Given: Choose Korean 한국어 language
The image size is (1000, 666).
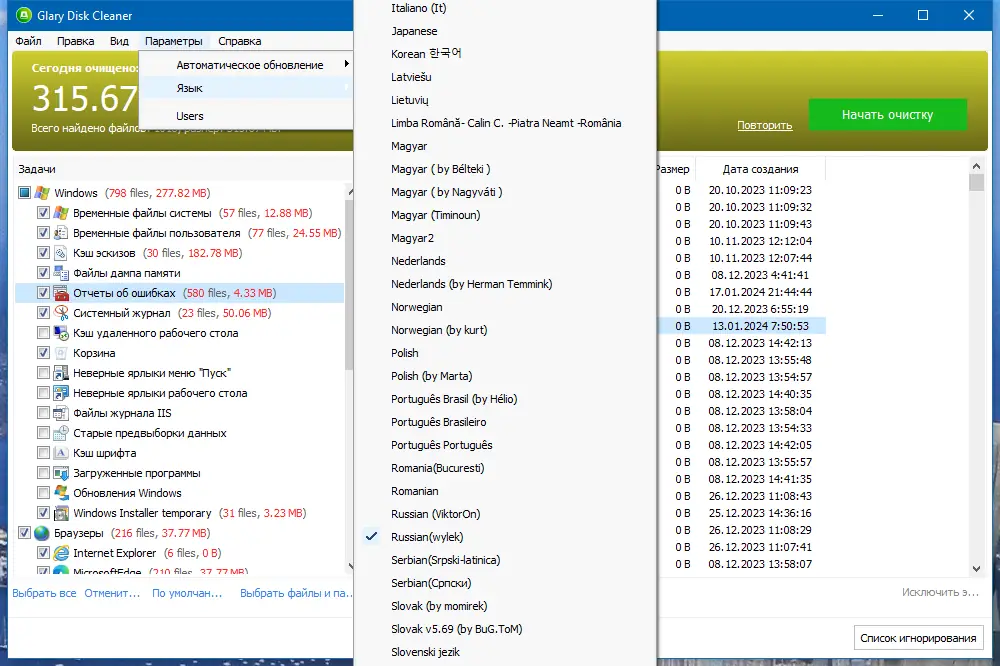Looking at the screenshot, I should [x=426, y=54].
